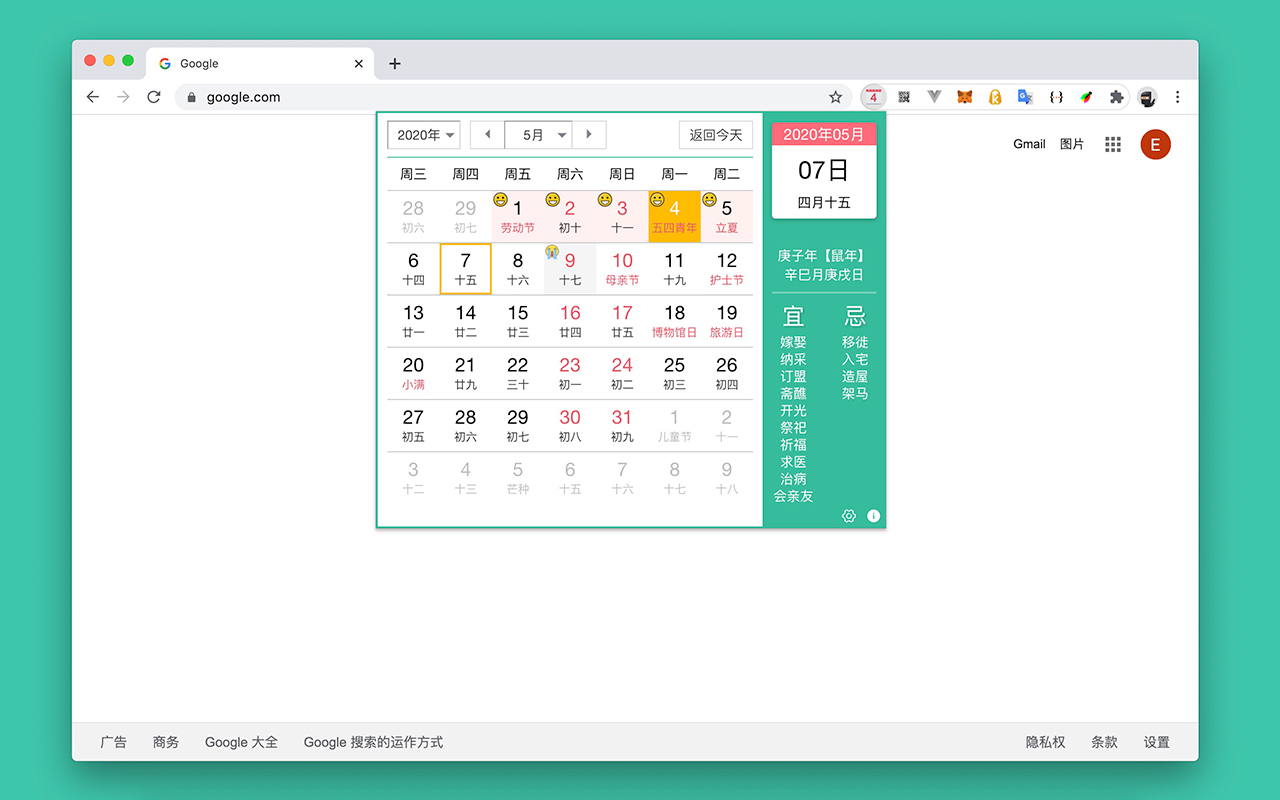Select highlighted May 4 五四青年 date

[675, 217]
